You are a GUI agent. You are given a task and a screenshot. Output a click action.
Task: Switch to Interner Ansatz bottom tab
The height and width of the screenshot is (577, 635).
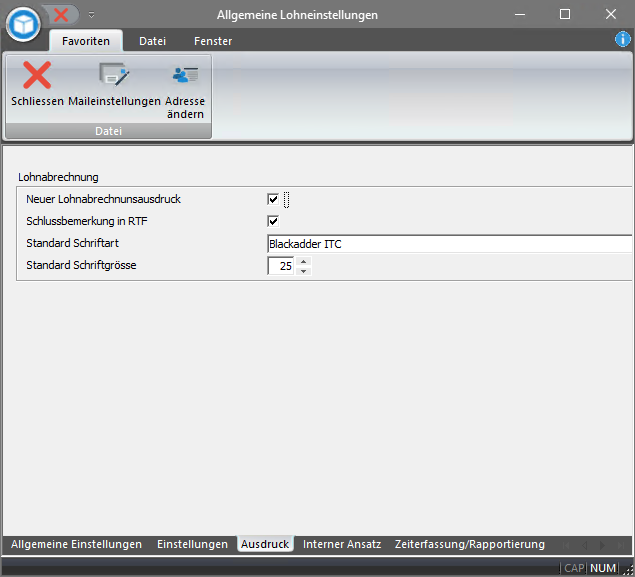pos(342,544)
